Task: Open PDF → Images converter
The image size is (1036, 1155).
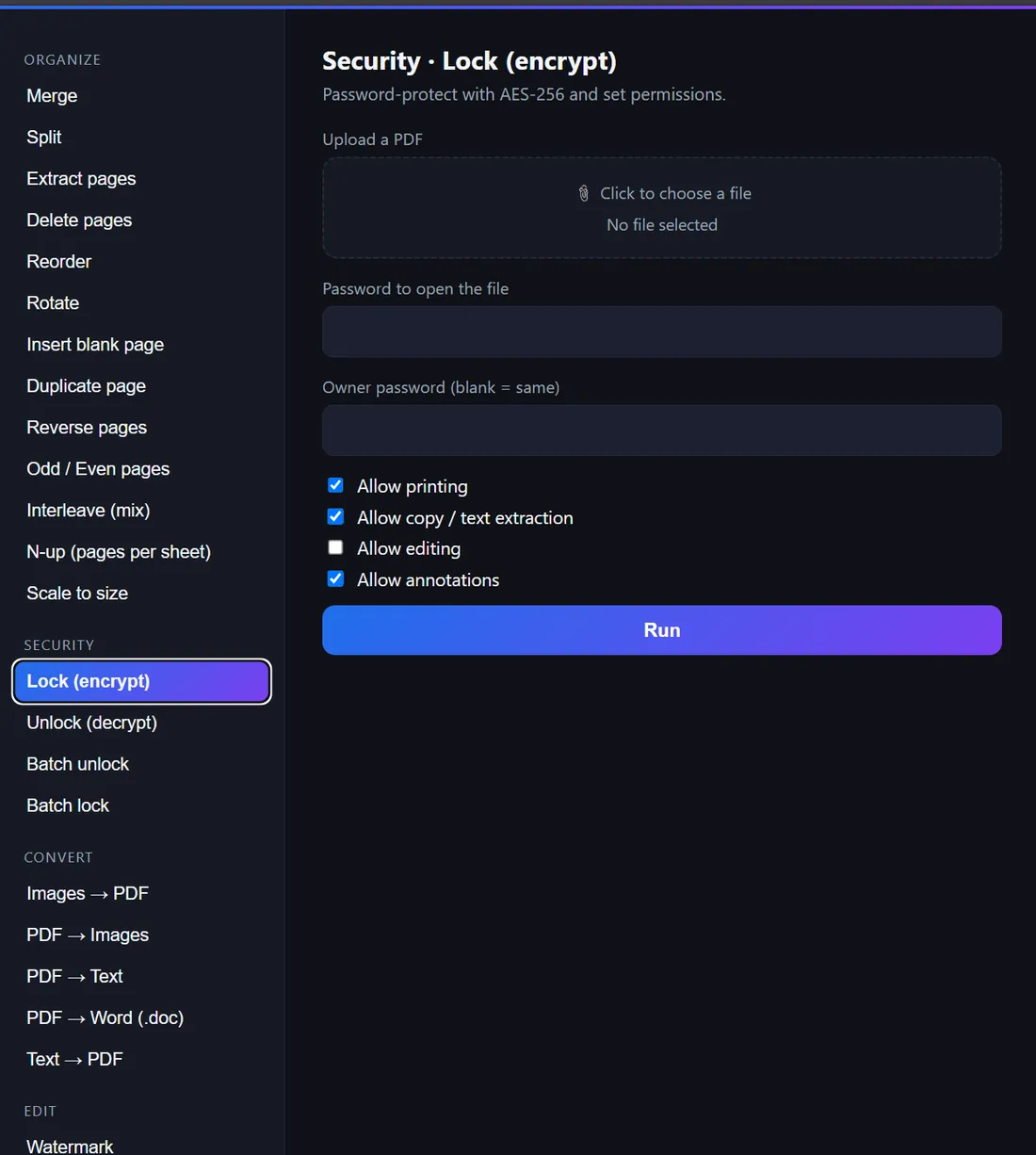Action: (x=141, y=935)
